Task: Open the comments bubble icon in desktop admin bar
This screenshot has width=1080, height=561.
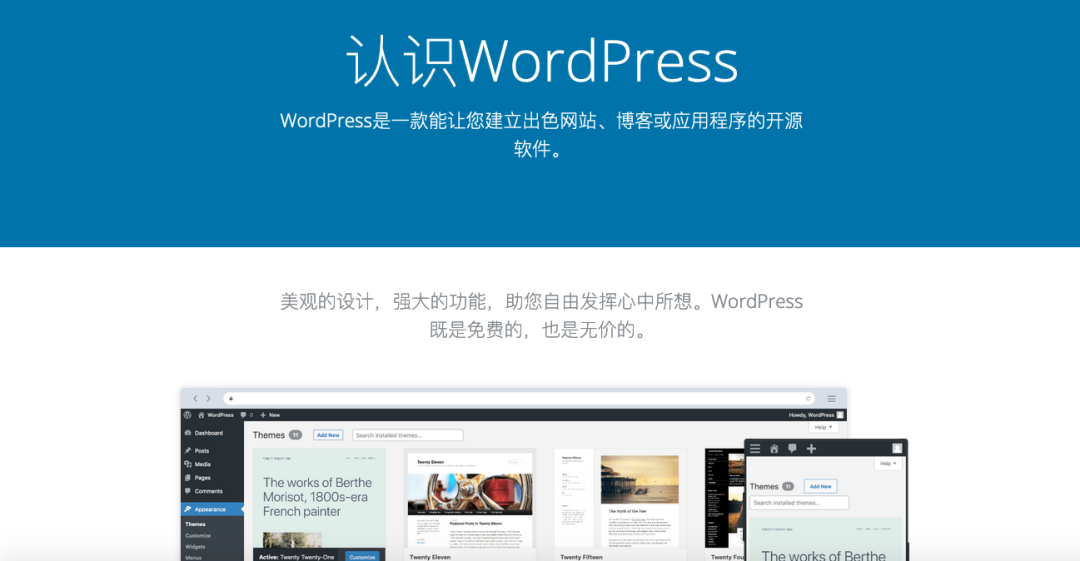Action: [x=243, y=415]
